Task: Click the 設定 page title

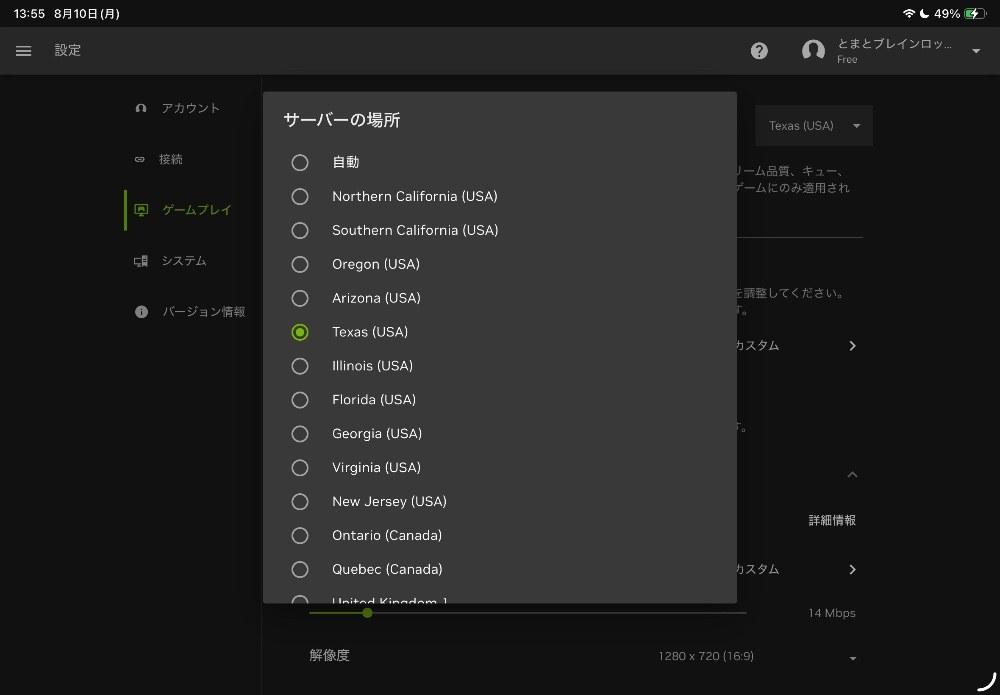Action: point(68,50)
